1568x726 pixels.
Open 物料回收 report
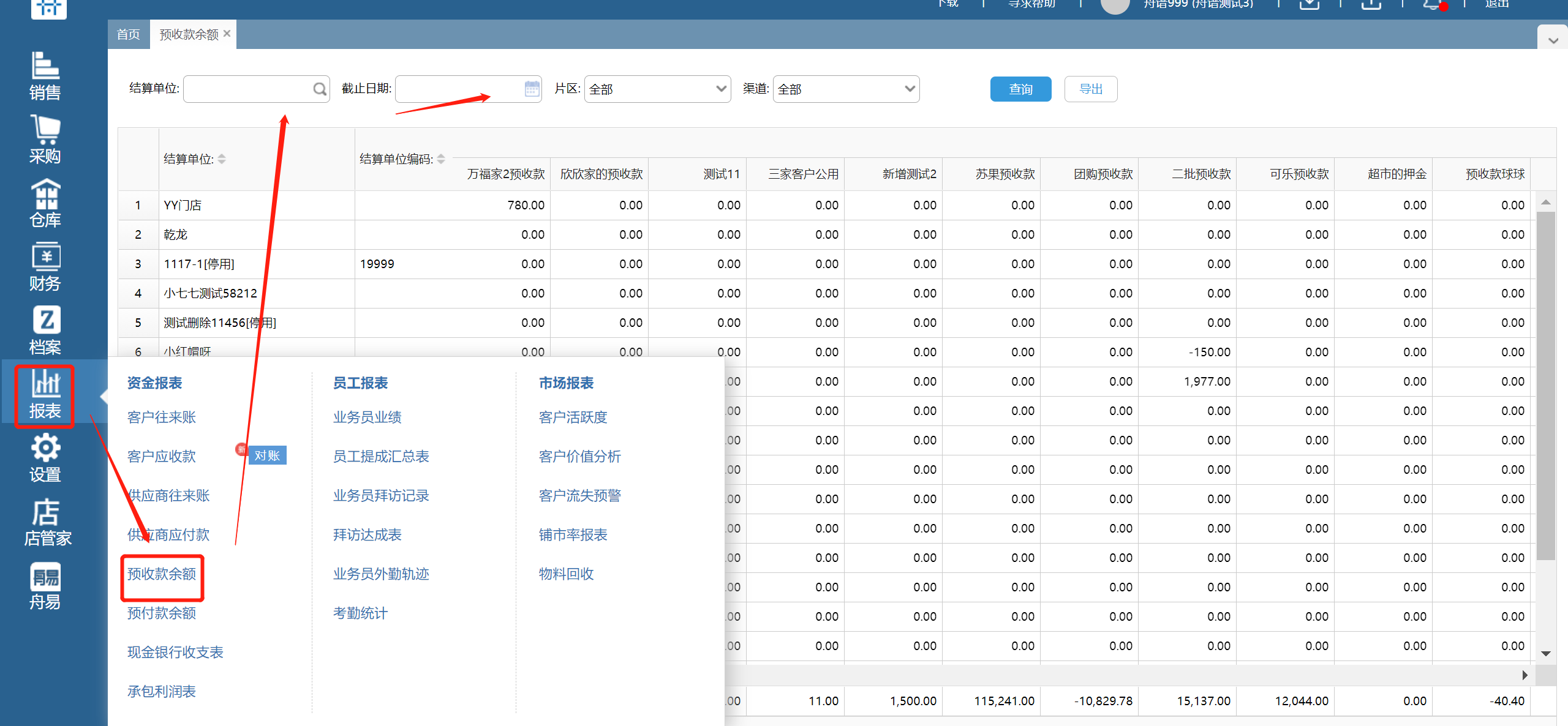coord(567,574)
